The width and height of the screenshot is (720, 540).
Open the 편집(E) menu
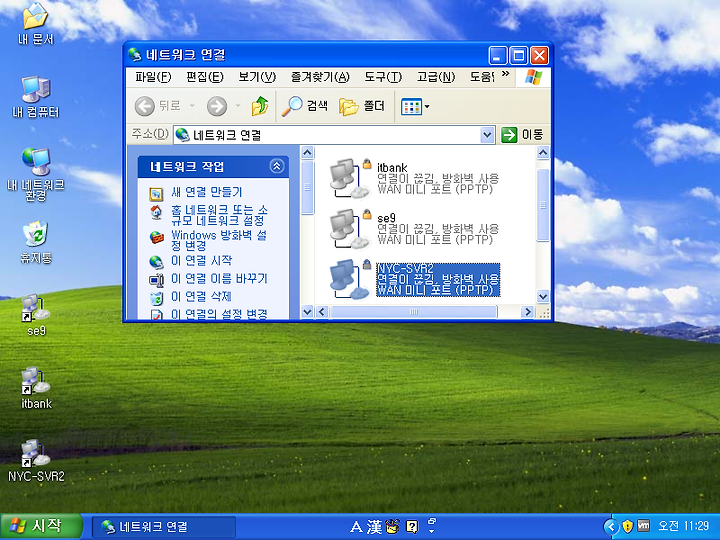[205, 77]
